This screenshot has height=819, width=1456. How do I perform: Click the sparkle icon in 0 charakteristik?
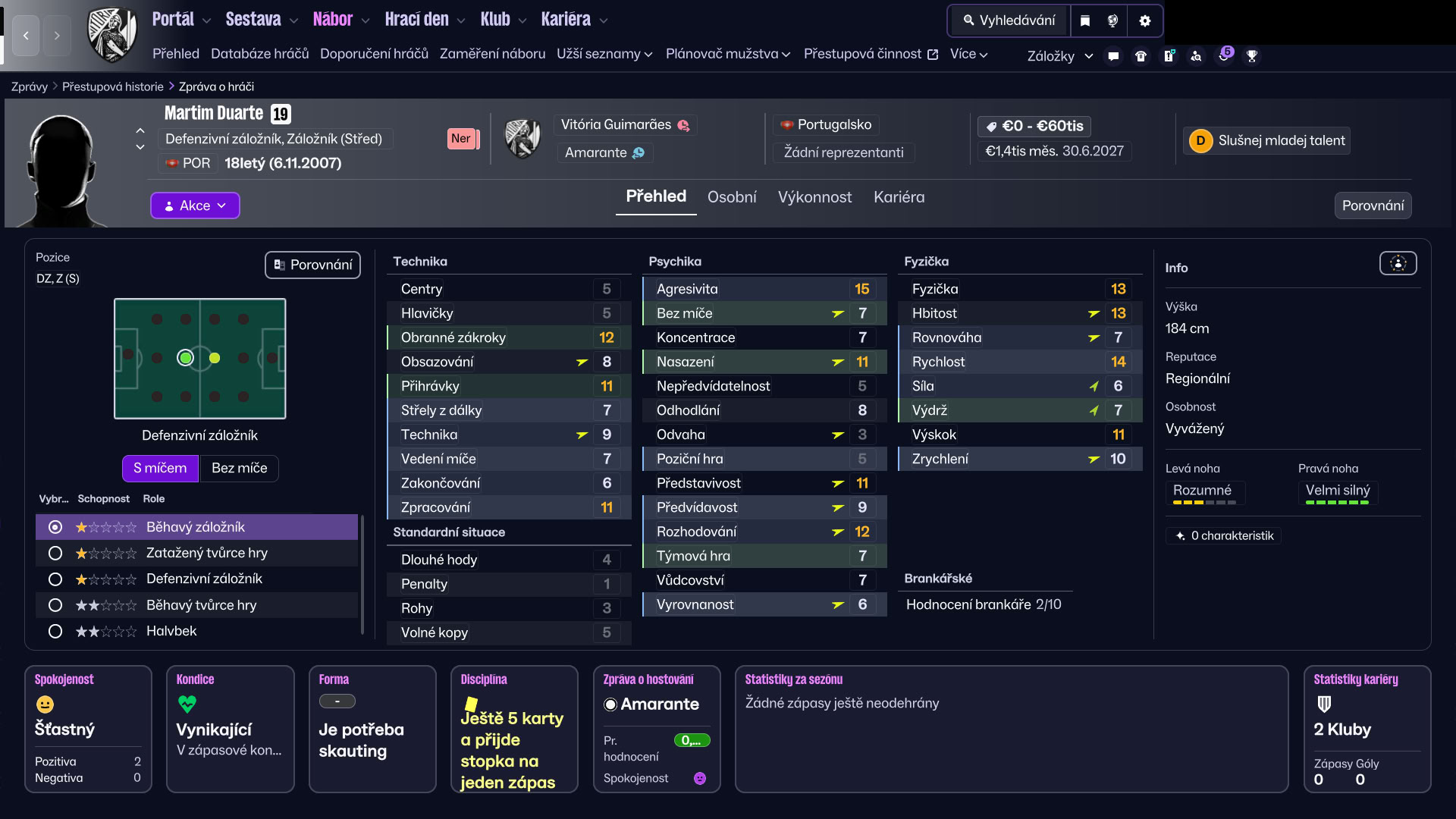(1180, 535)
